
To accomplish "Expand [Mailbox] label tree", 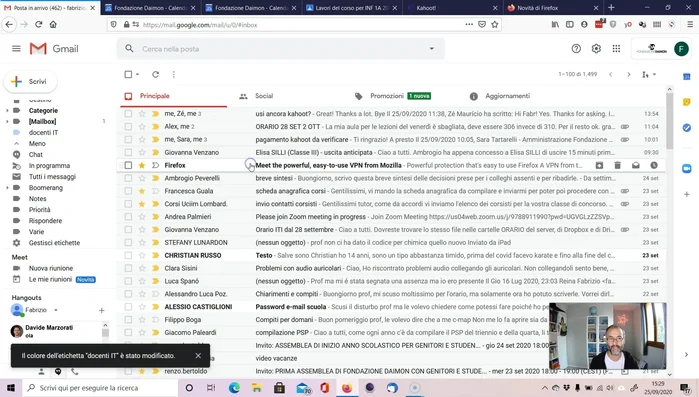I will coord(7,121).
